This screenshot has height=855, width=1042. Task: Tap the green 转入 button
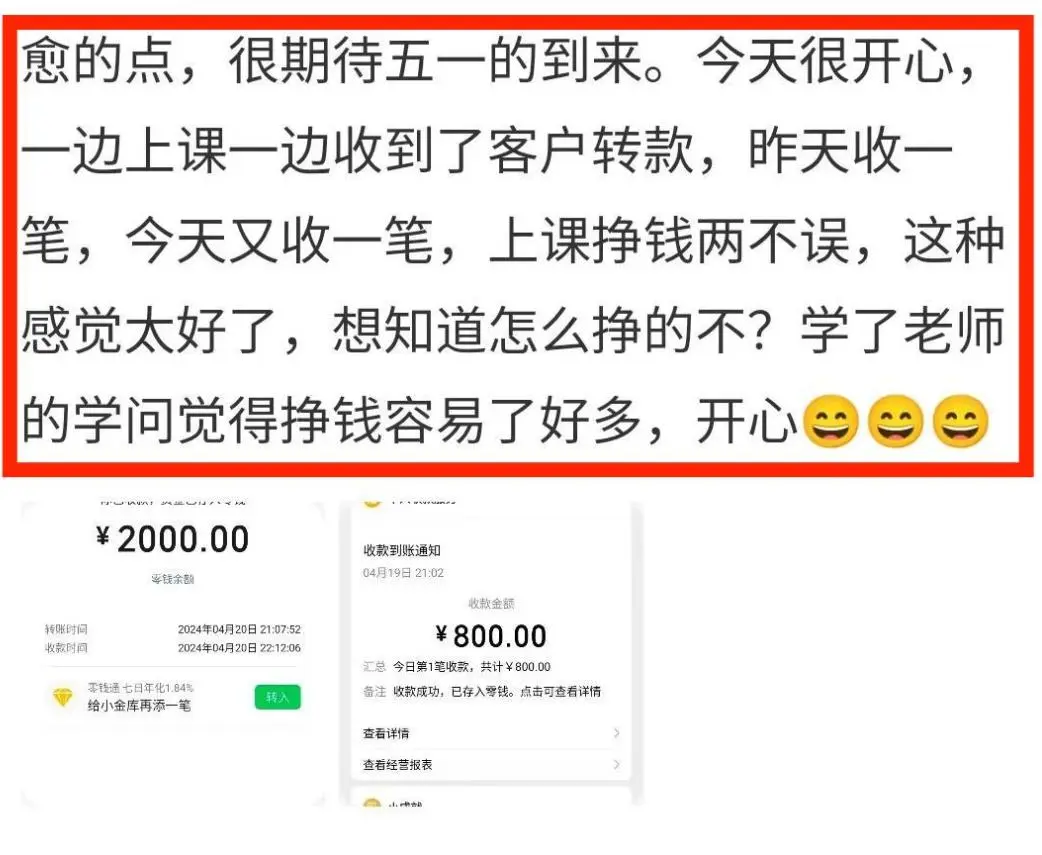(x=278, y=697)
